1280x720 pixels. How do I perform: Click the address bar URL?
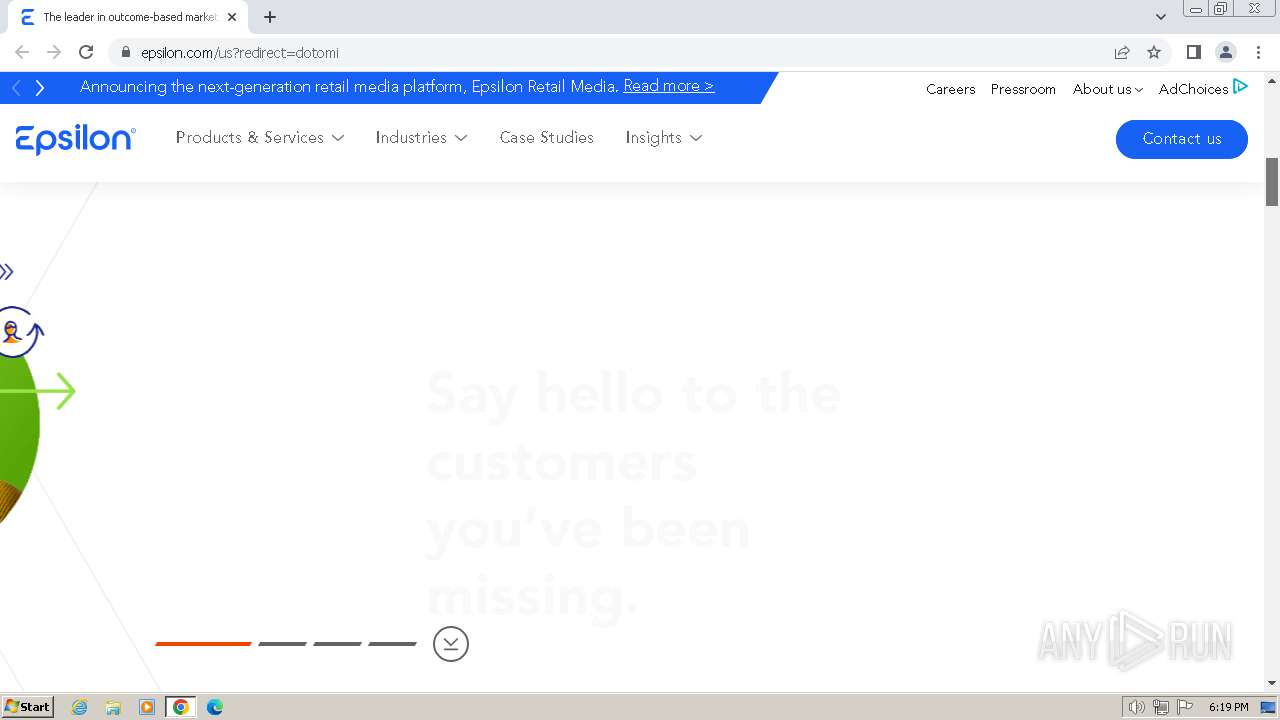[x=240, y=53]
